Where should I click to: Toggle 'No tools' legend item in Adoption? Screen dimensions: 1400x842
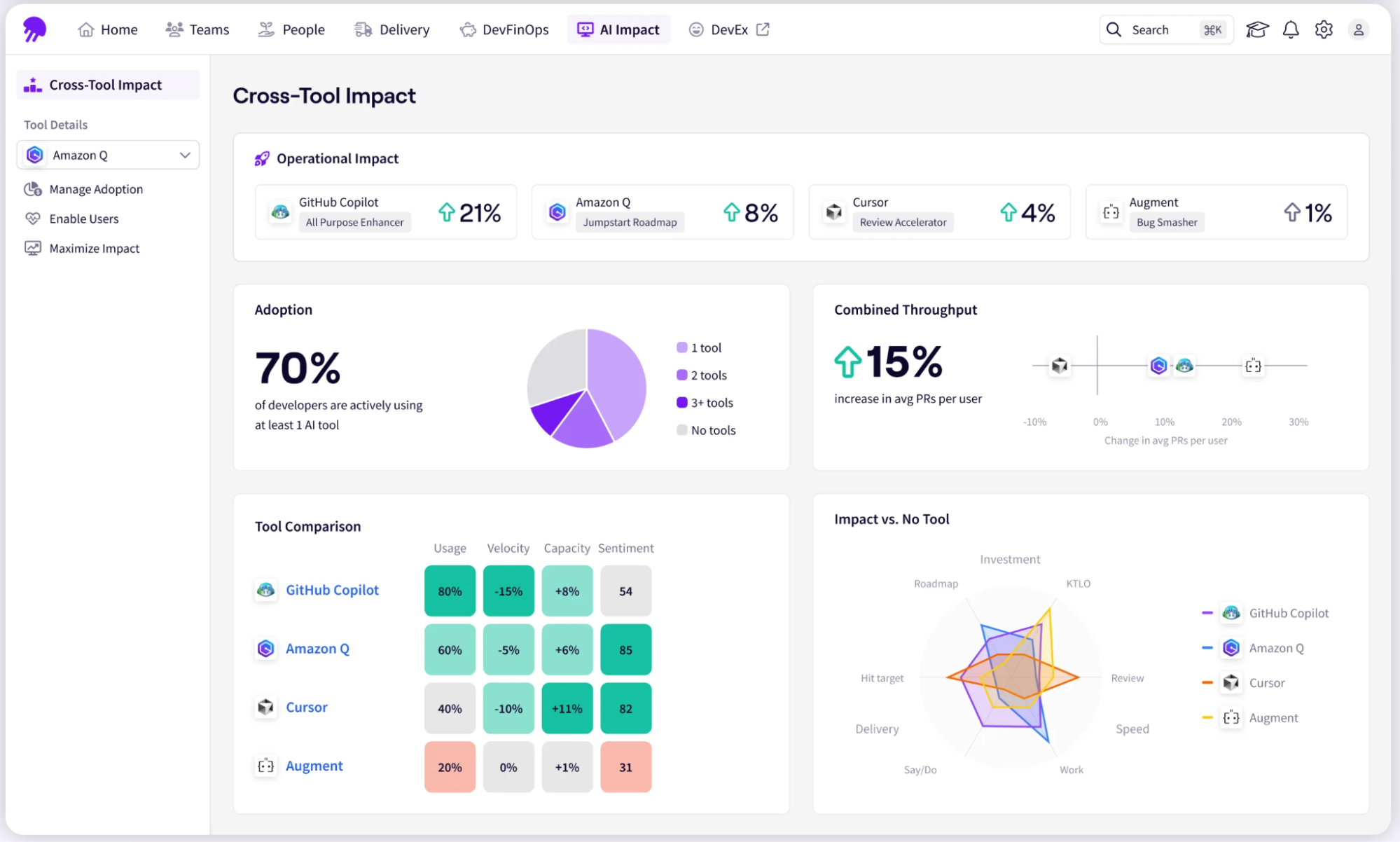pos(706,430)
